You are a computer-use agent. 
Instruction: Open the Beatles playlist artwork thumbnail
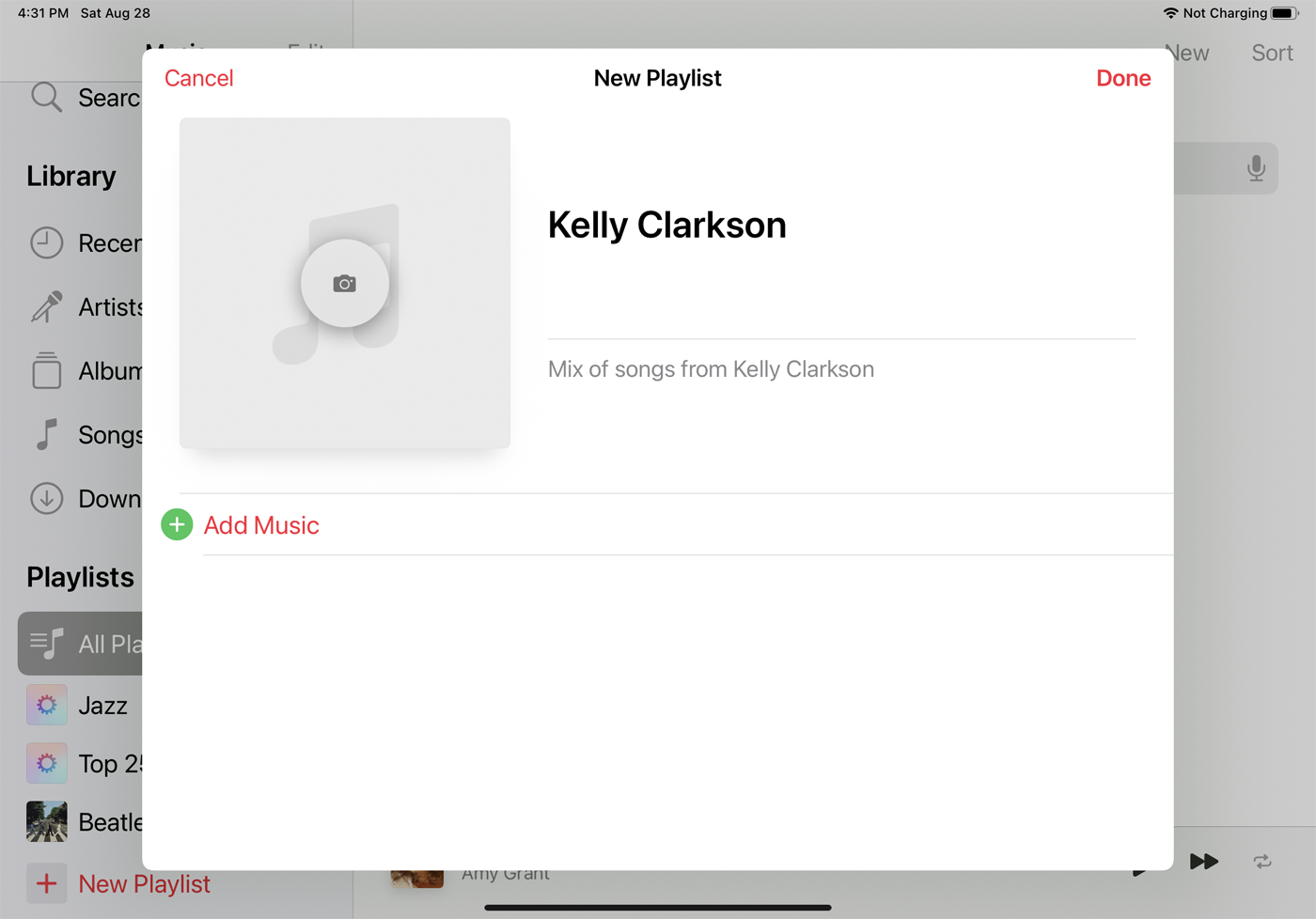pyautogui.click(x=46, y=821)
